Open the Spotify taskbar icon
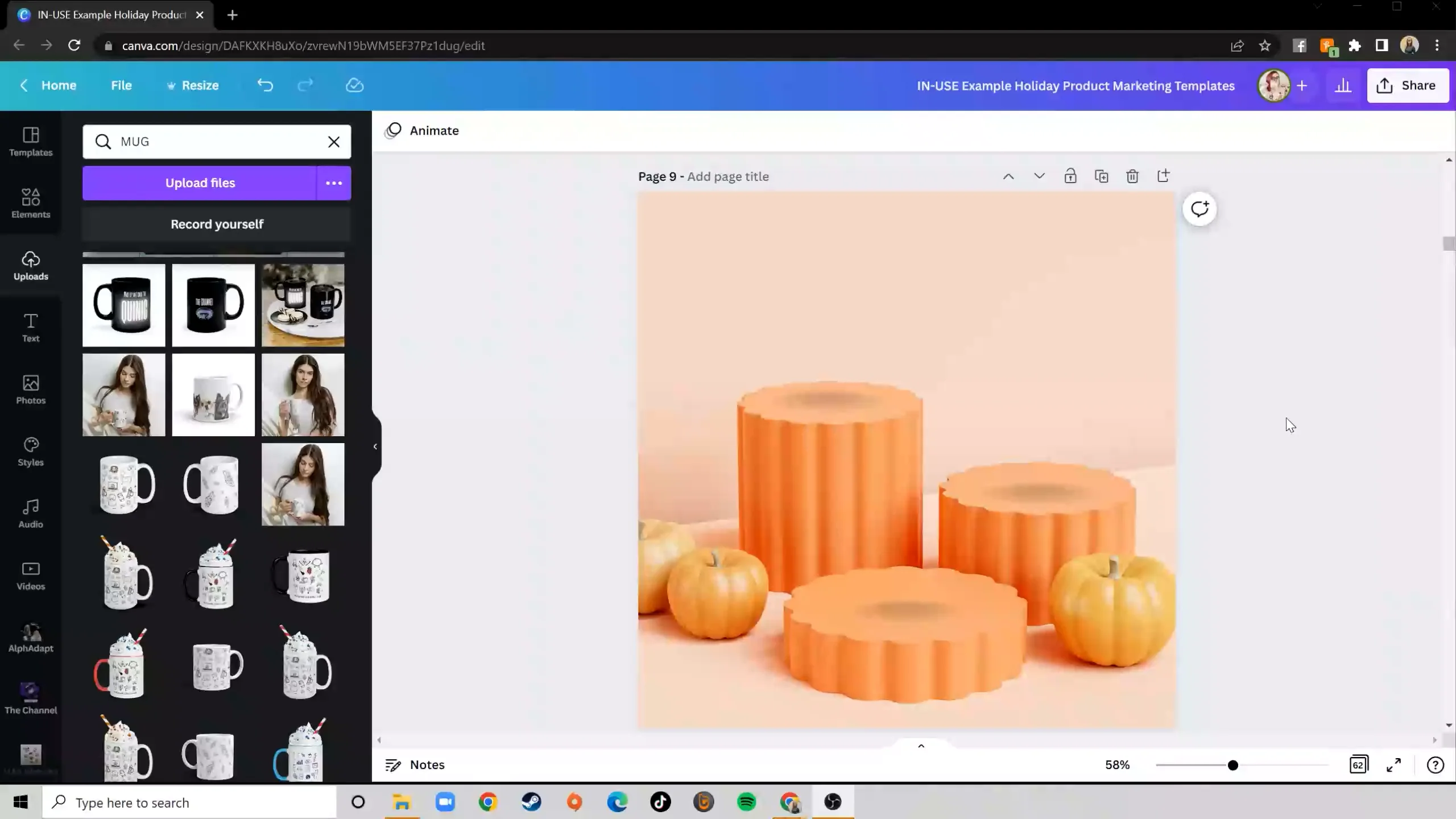 coord(747,802)
